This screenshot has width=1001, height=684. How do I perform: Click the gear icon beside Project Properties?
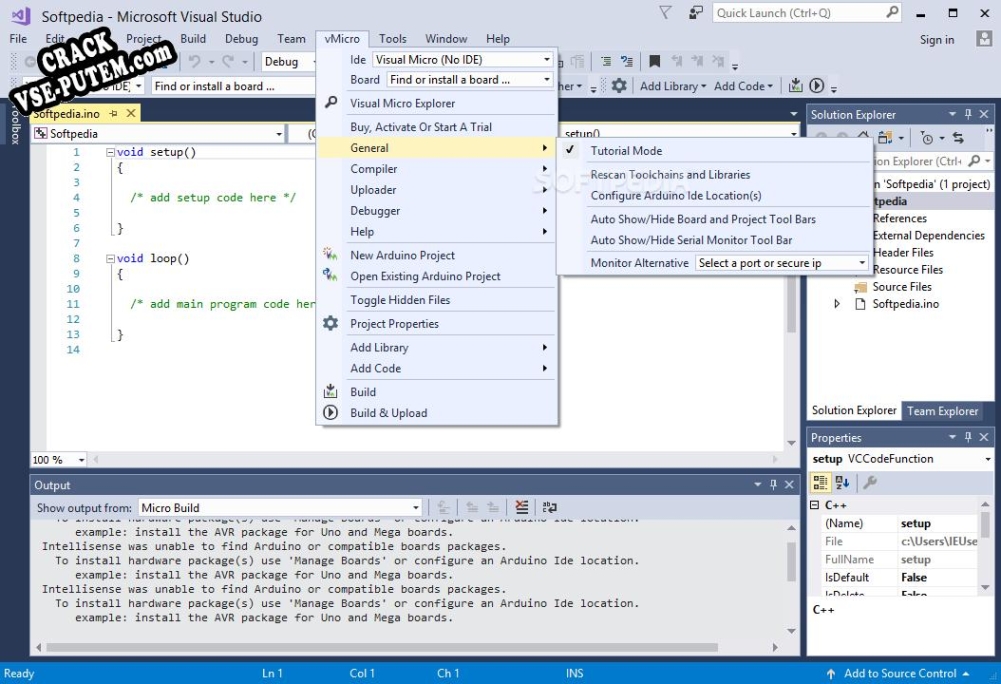330,323
